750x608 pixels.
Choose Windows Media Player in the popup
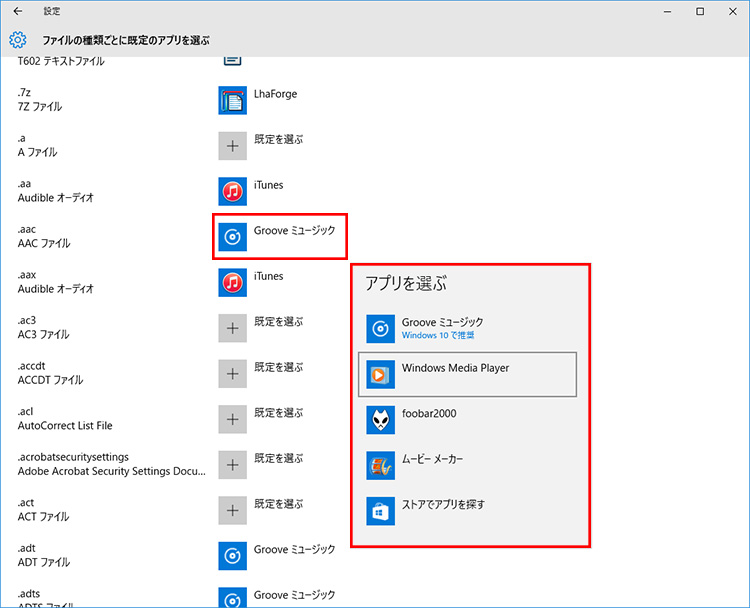[467, 374]
